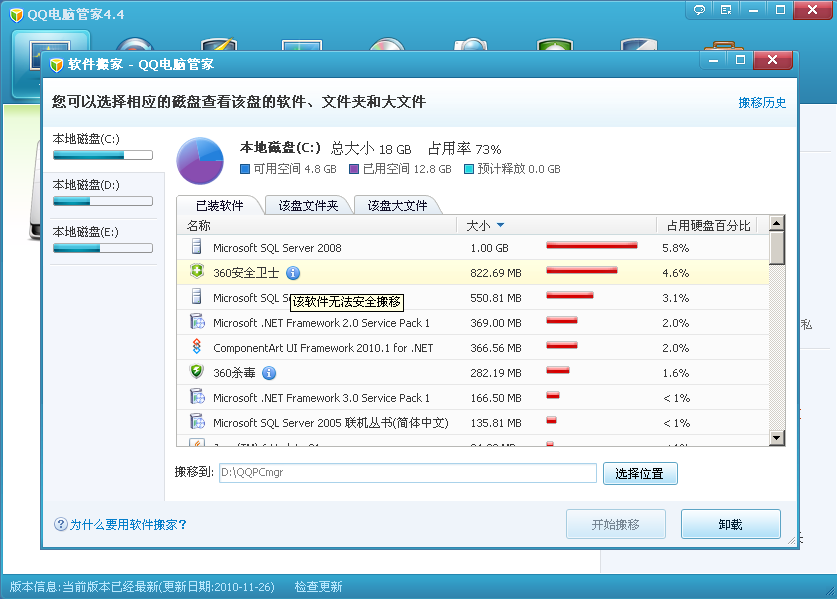Click the 软件搬家 title shield icon
The width and height of the screenshot is (837, 599).
[56, 65]
